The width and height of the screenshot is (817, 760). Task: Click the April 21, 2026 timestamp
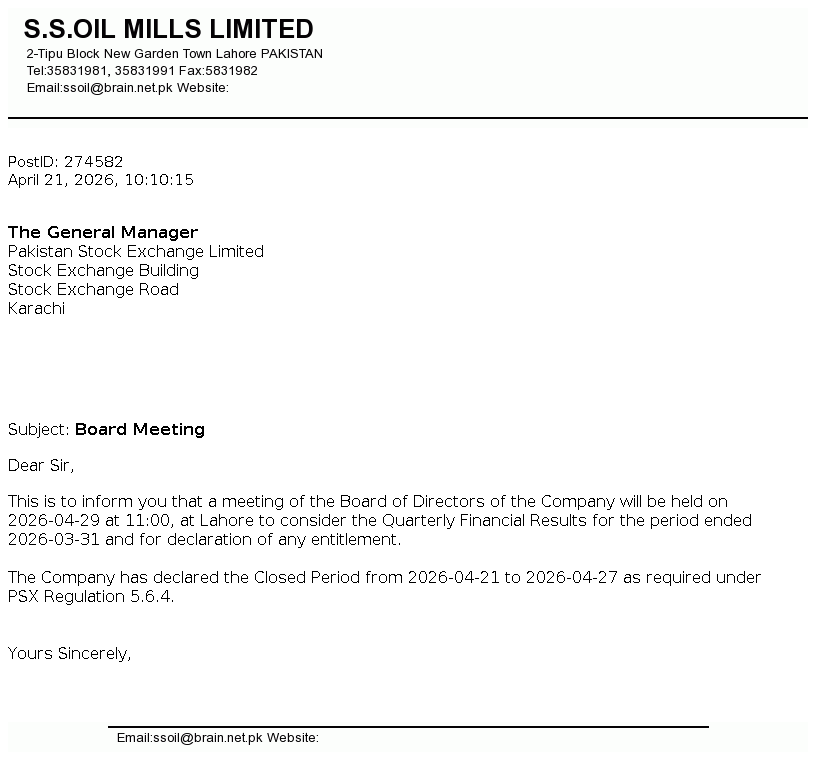point(101,180)
